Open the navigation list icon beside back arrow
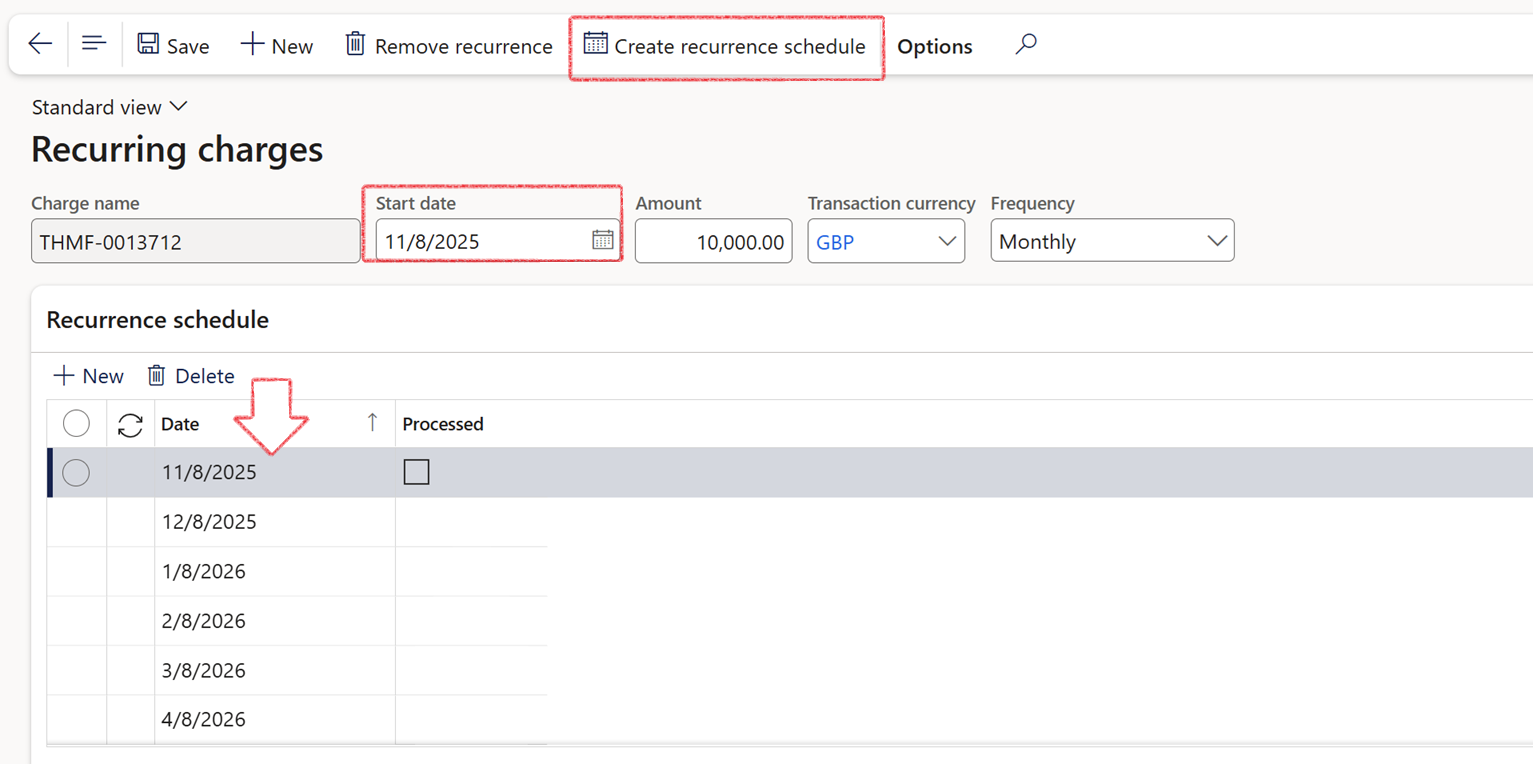Viewport: 1533px width, 764px height. [93, 43]
